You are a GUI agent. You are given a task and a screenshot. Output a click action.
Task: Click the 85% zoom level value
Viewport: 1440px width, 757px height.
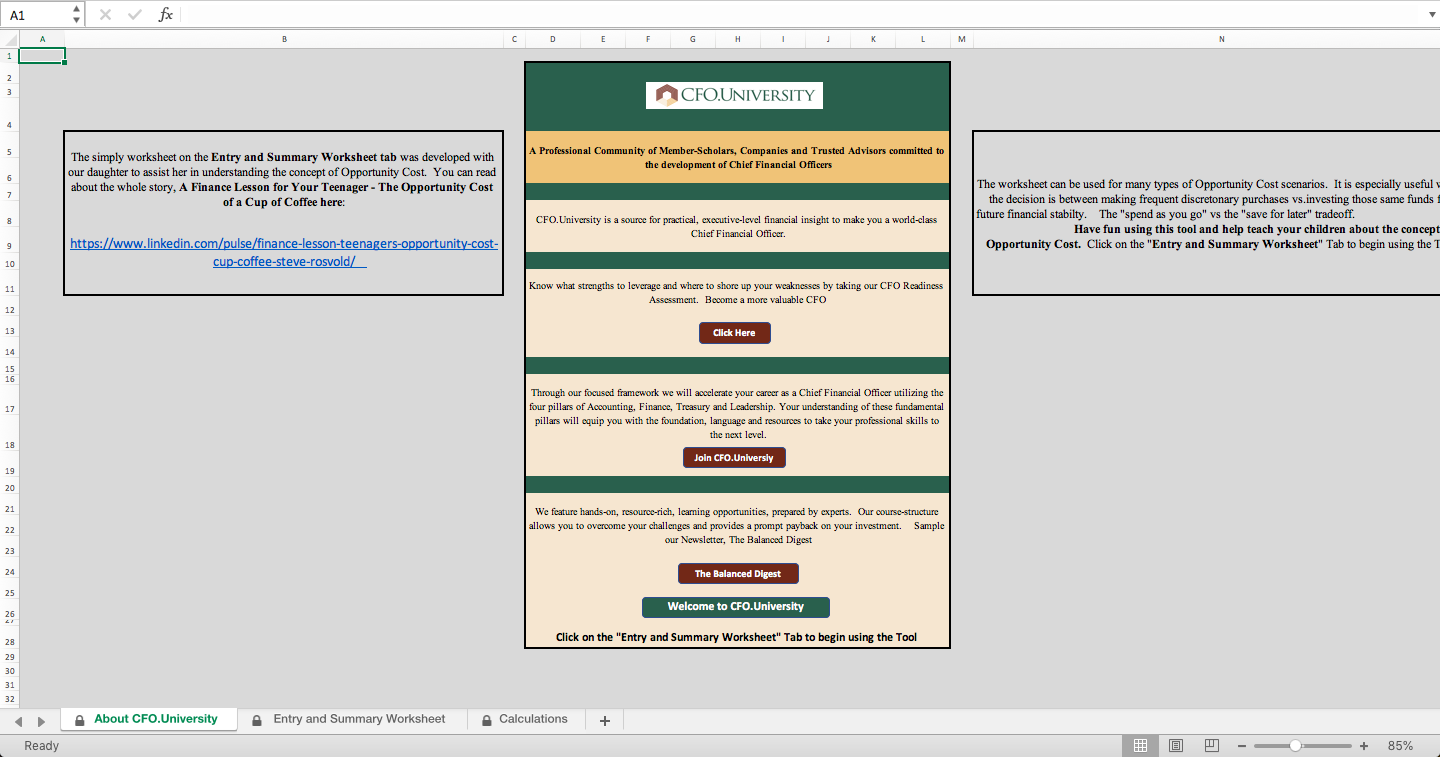click(x=1400, y=746)
